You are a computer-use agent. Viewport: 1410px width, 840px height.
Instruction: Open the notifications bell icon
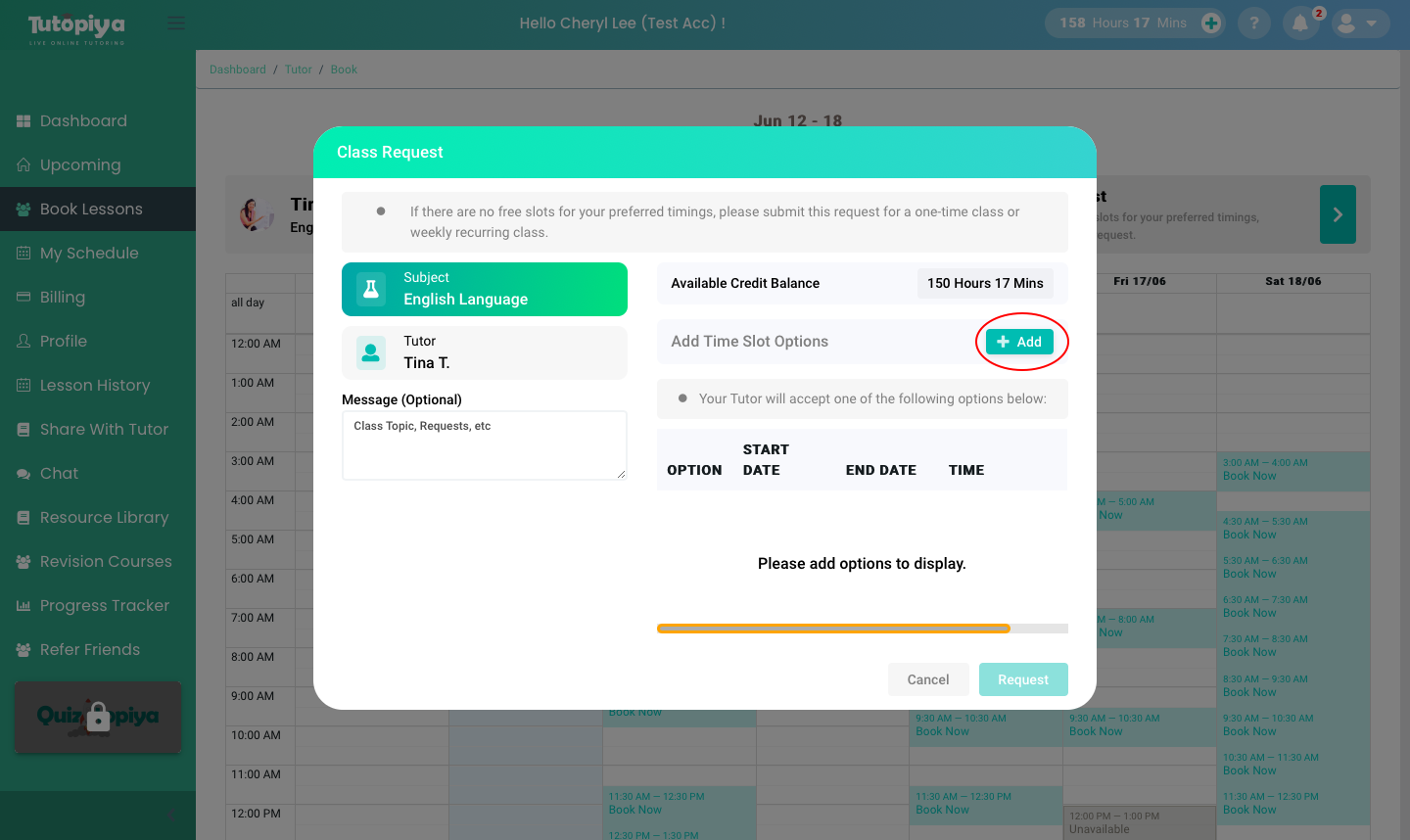(1300, 23)
